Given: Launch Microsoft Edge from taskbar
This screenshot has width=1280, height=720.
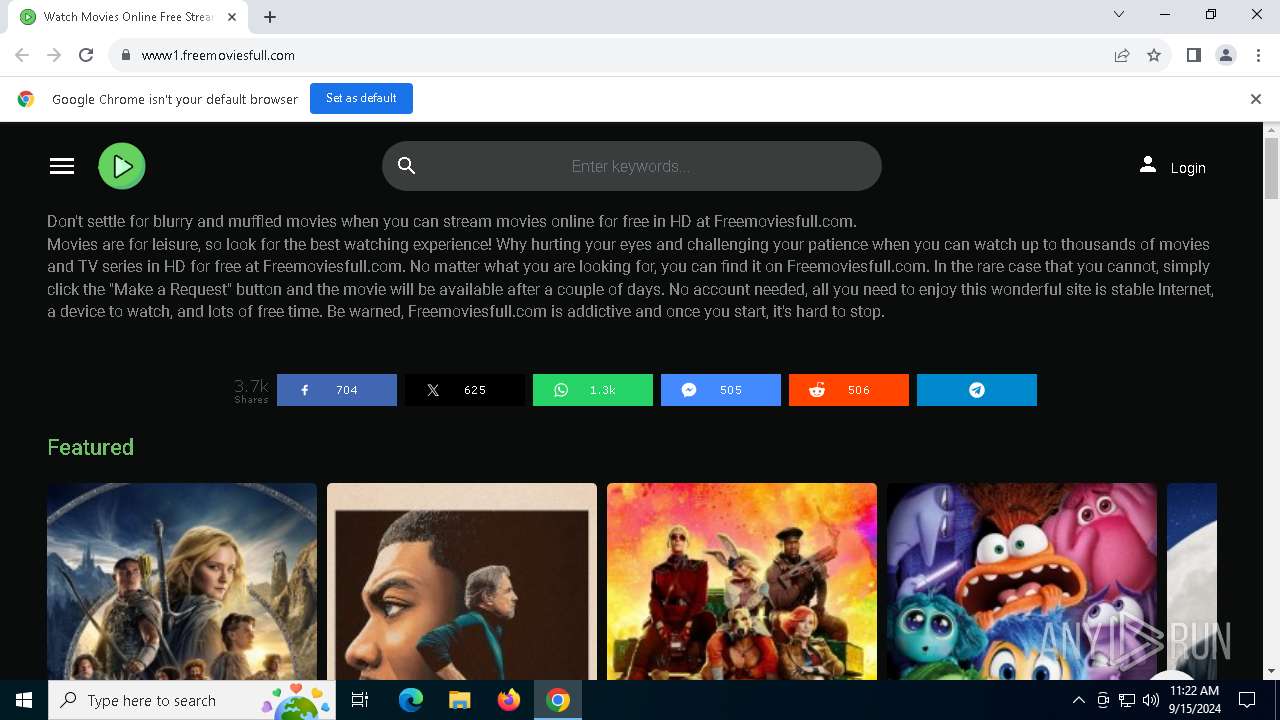Looking at the screenshot, I should click(410, 700).
